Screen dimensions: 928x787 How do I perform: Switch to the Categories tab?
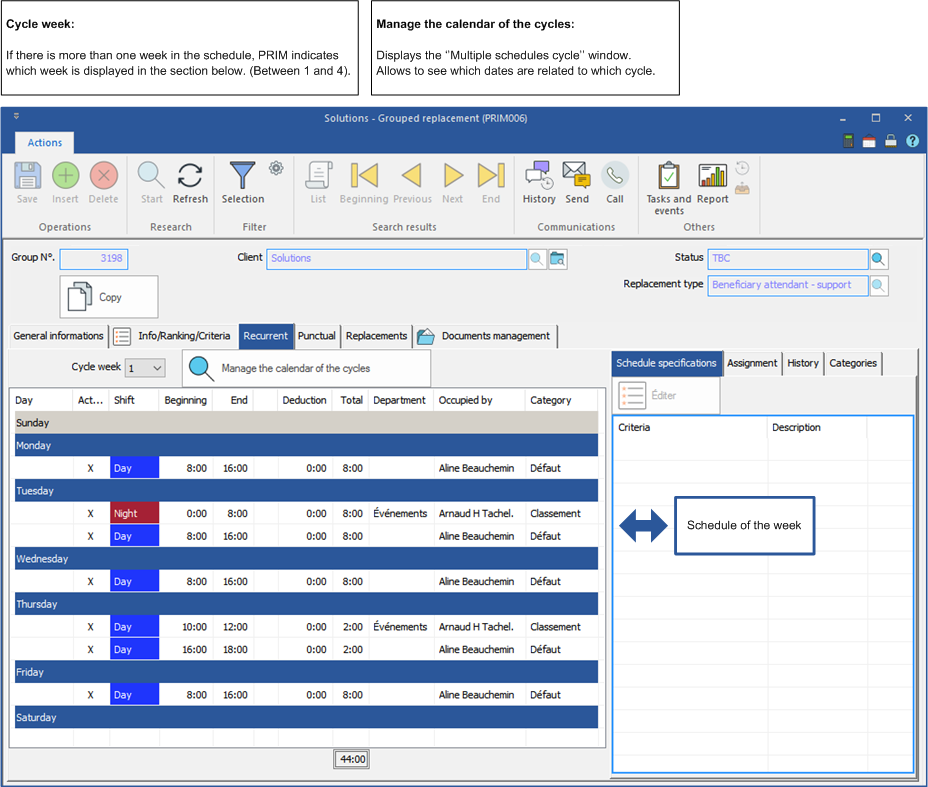[x=853, y=363]
